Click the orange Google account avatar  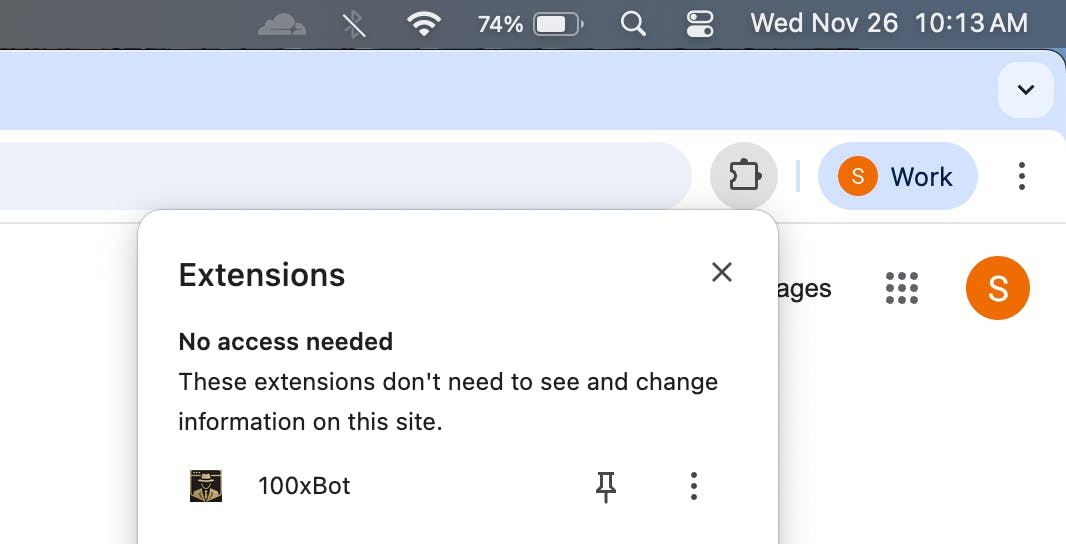coord(997,288)
